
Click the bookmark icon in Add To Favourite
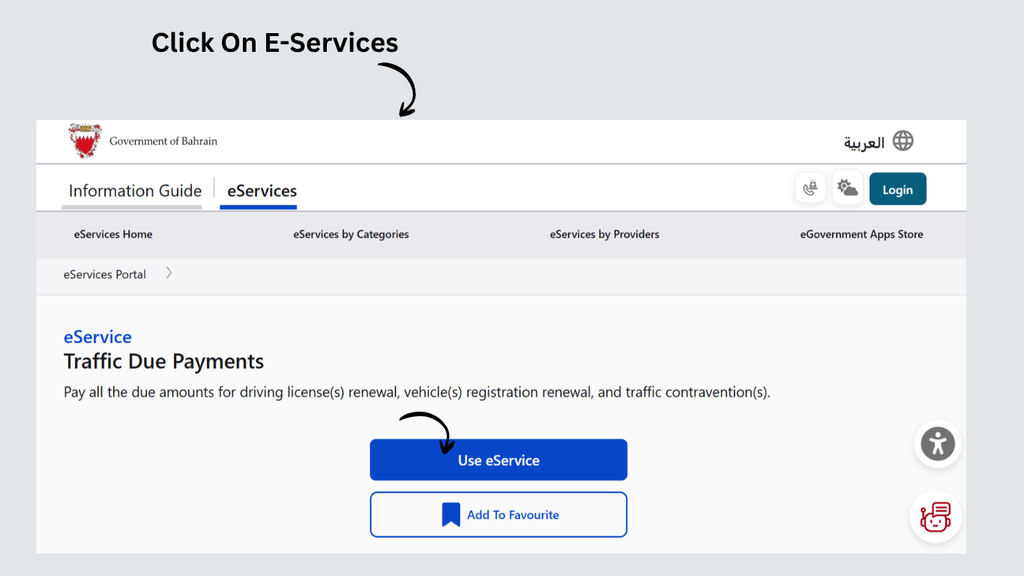[451, 515]
